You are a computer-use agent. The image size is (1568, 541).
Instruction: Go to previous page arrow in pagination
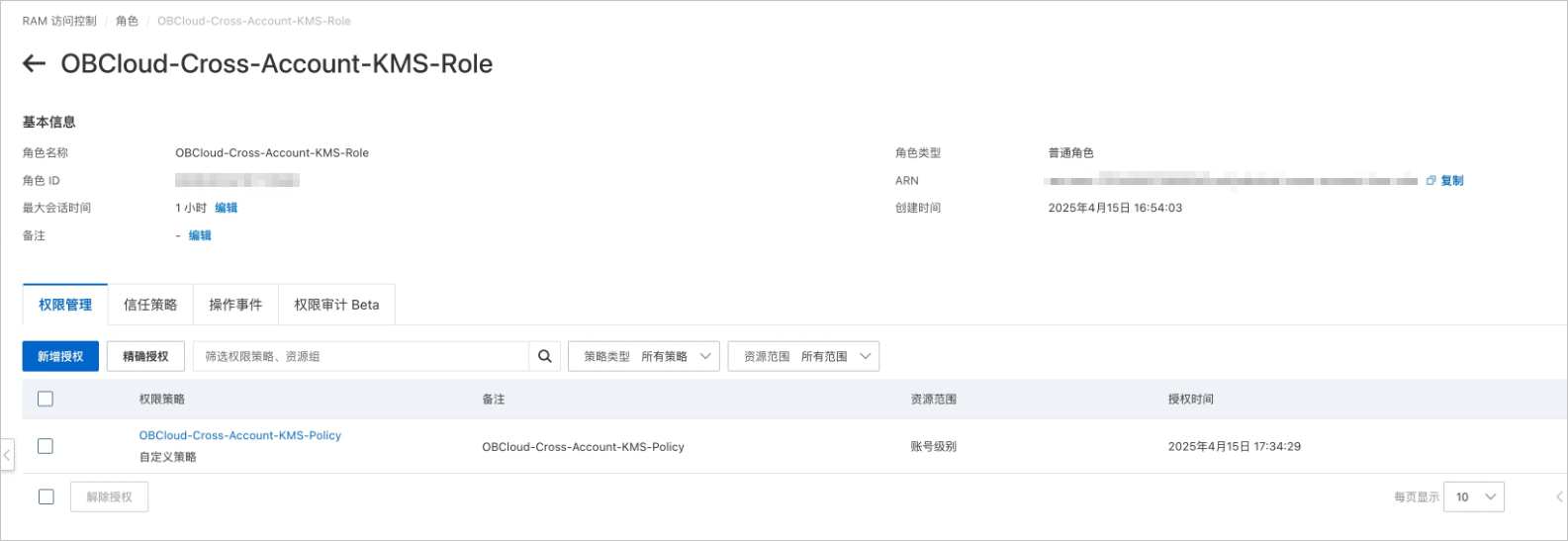pyautogui.click(x=1560, y=496)
